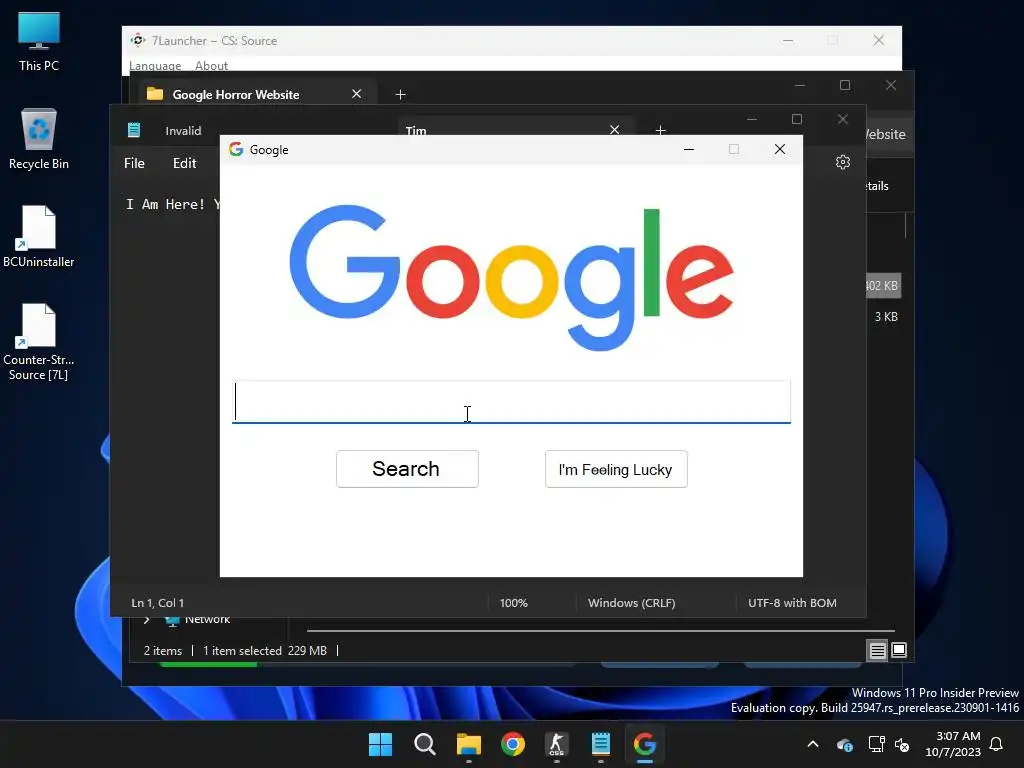Click the Notepad app icon in title bar
This screenshot has height=768, width=1024.
(x=134, y=130)
